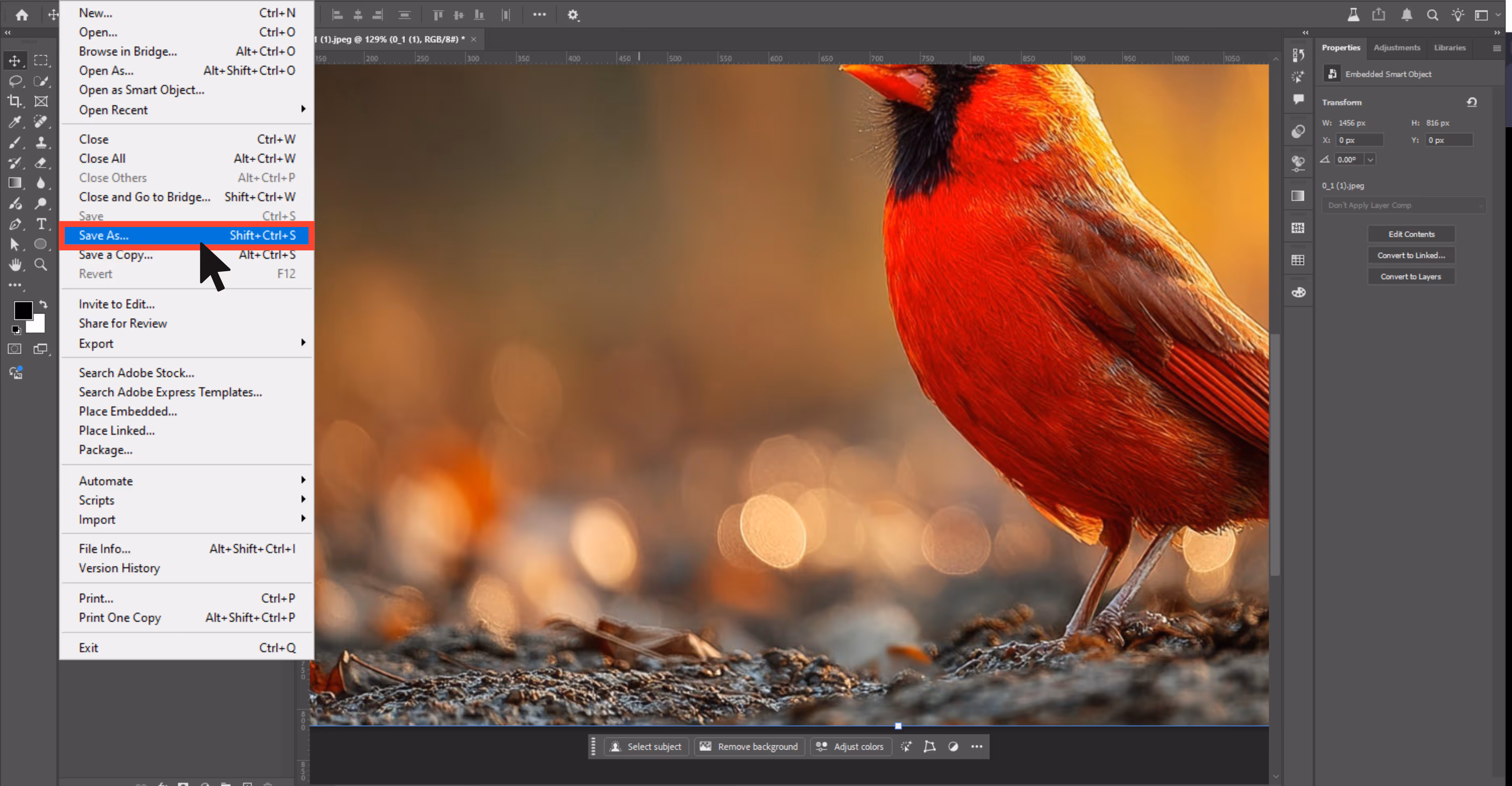Open the Home screen icon
Image resolution: width=1512 pixels, height=786 pixels.
(x=22, y=15)
